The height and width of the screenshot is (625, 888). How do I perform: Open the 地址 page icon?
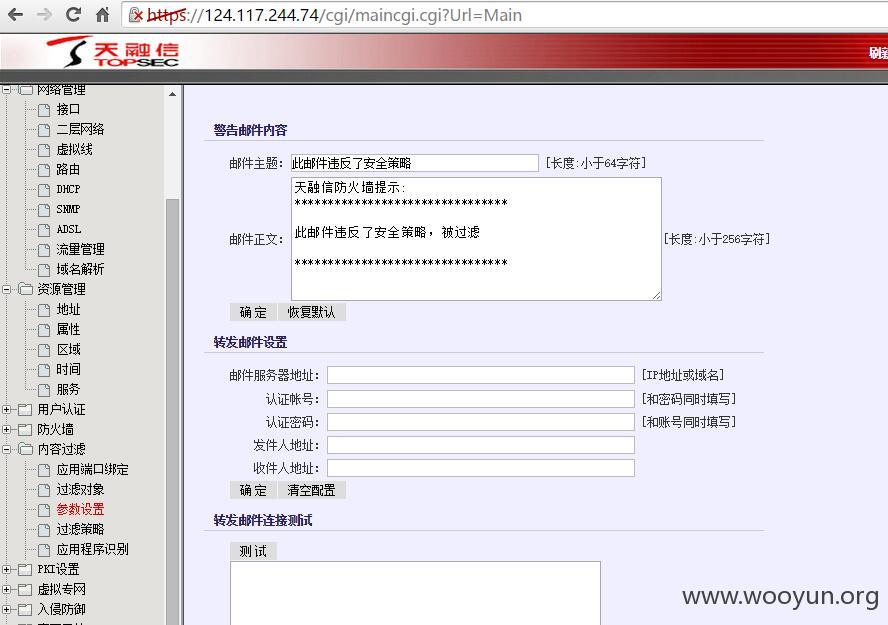[44, 310]
